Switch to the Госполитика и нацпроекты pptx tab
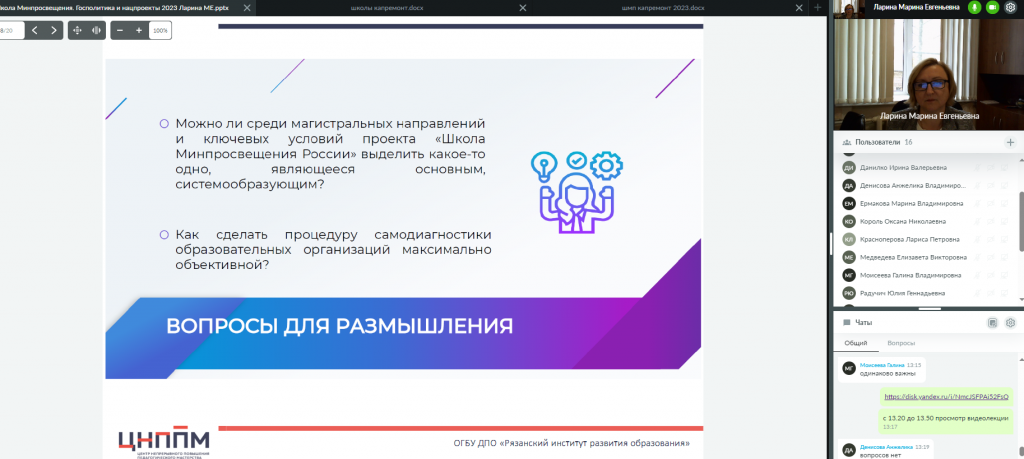The height and width of the screenshot is (459, 1024). 114,7
